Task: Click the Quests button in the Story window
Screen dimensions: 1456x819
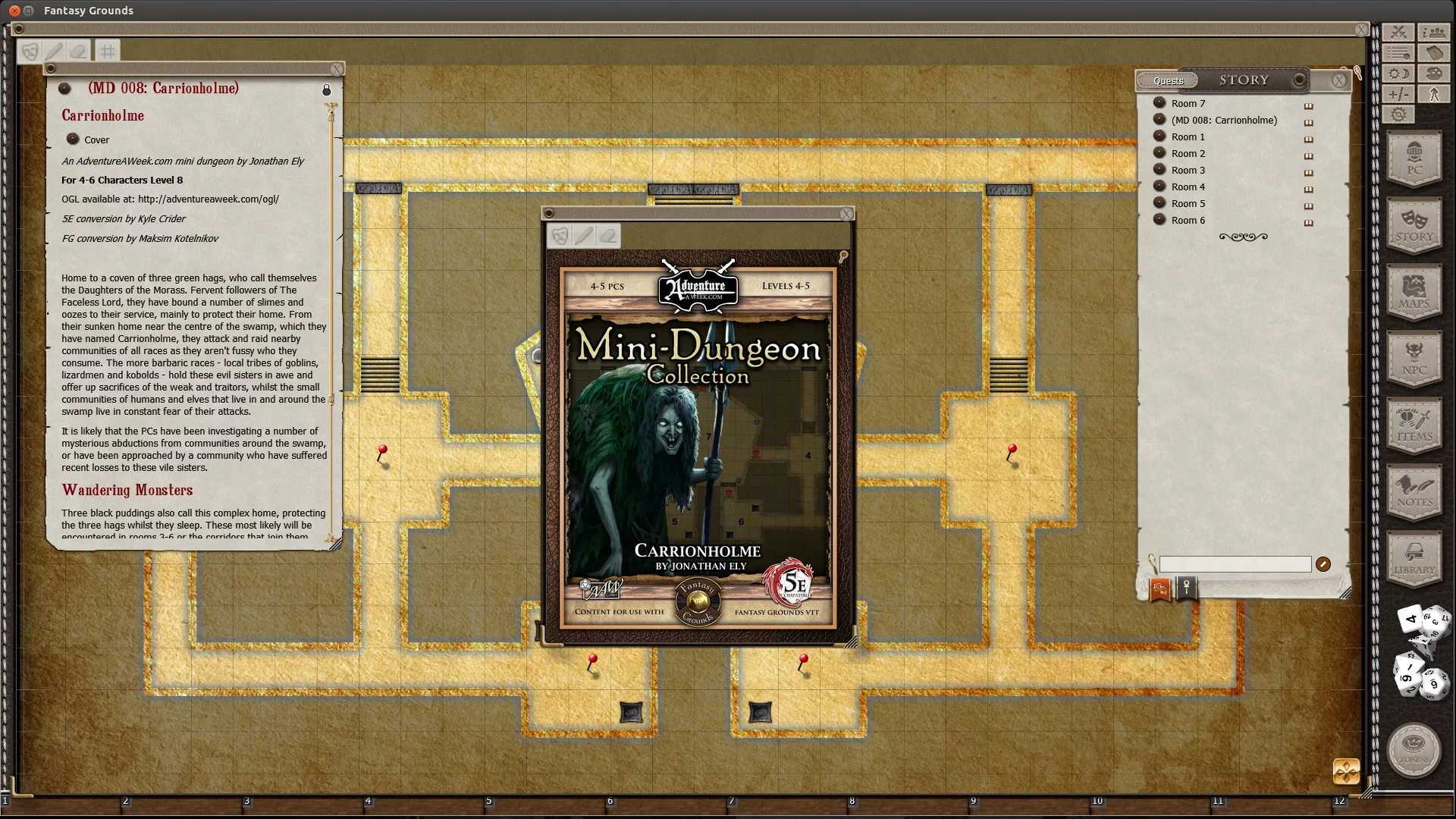Action: (1168, 80)
